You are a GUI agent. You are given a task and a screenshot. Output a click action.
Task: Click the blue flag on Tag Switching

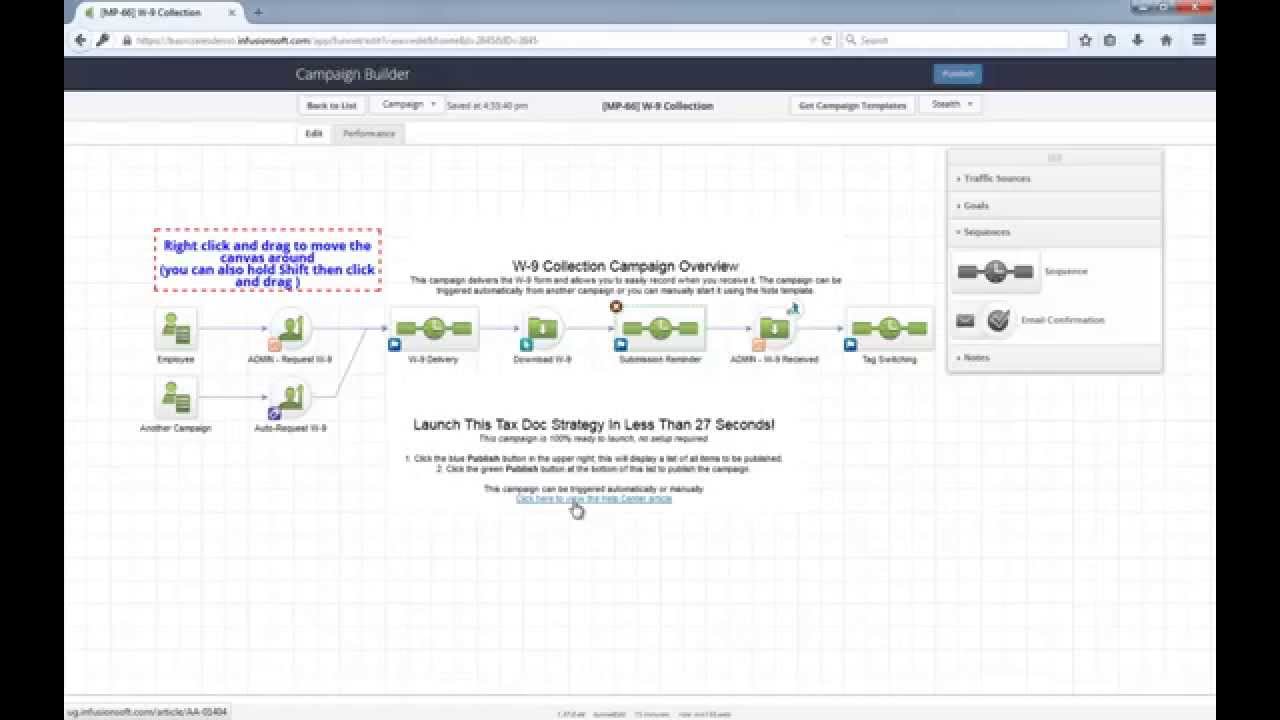(x=851, y=345)
